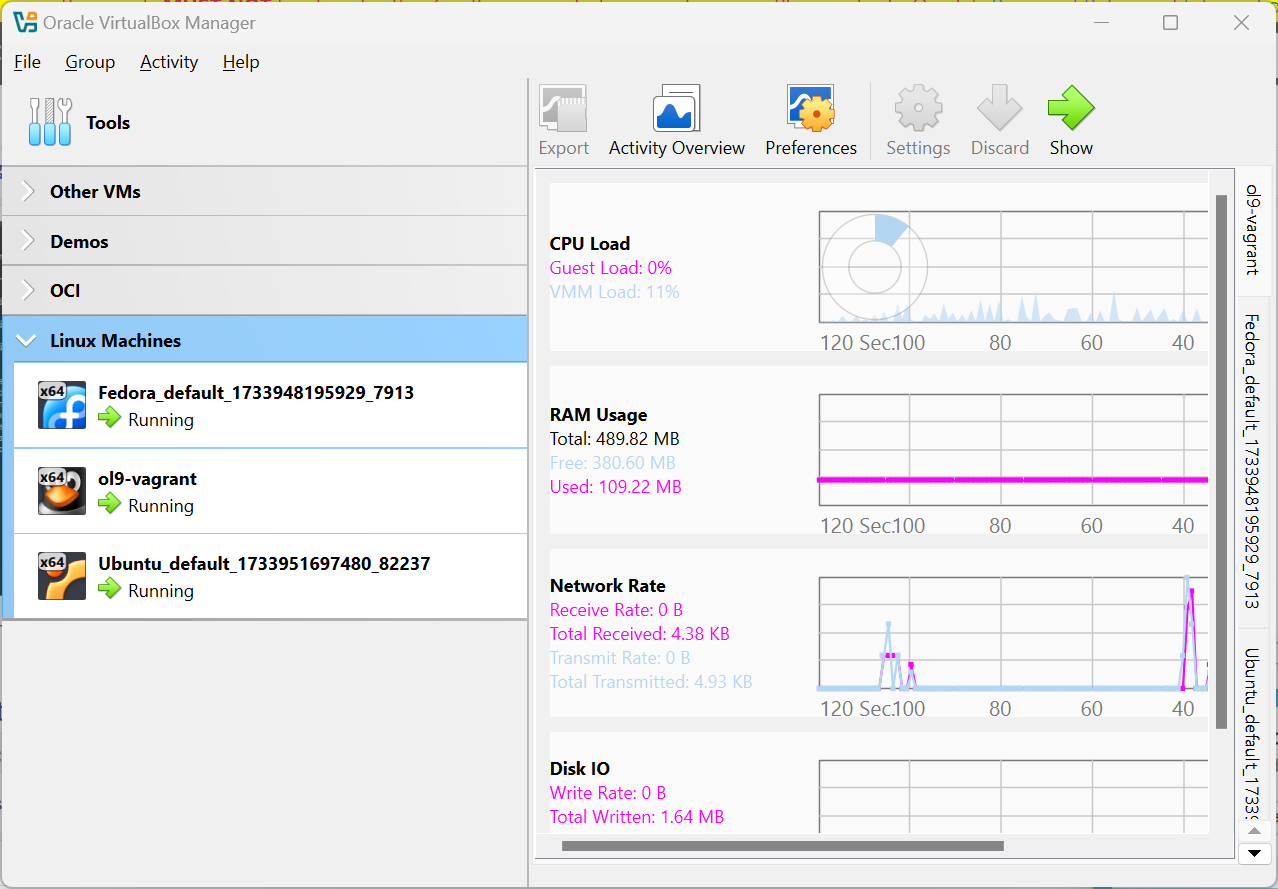Expand the OCI group

[28, 290]
